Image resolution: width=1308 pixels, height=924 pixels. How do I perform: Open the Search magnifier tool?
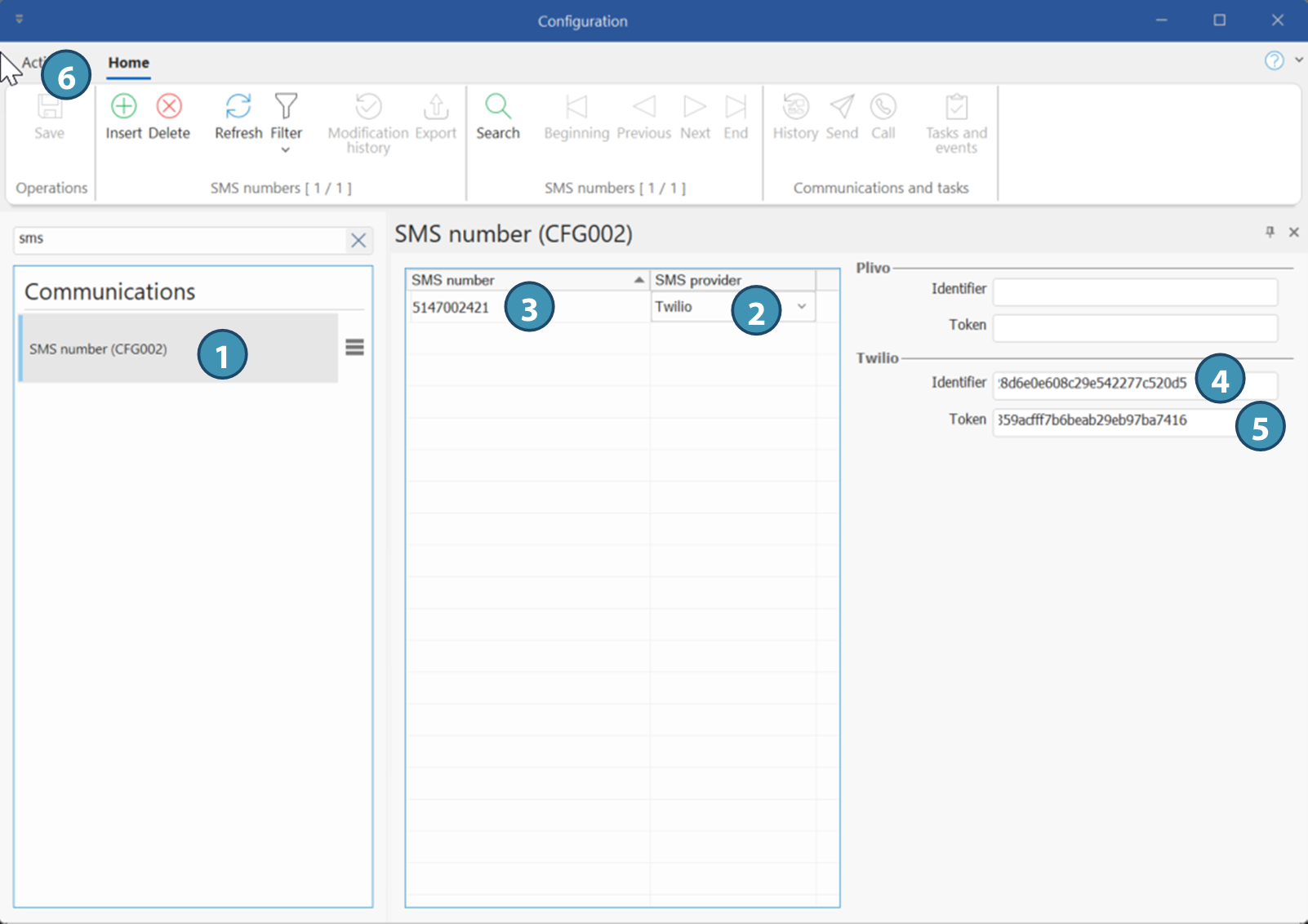(497, 107)
